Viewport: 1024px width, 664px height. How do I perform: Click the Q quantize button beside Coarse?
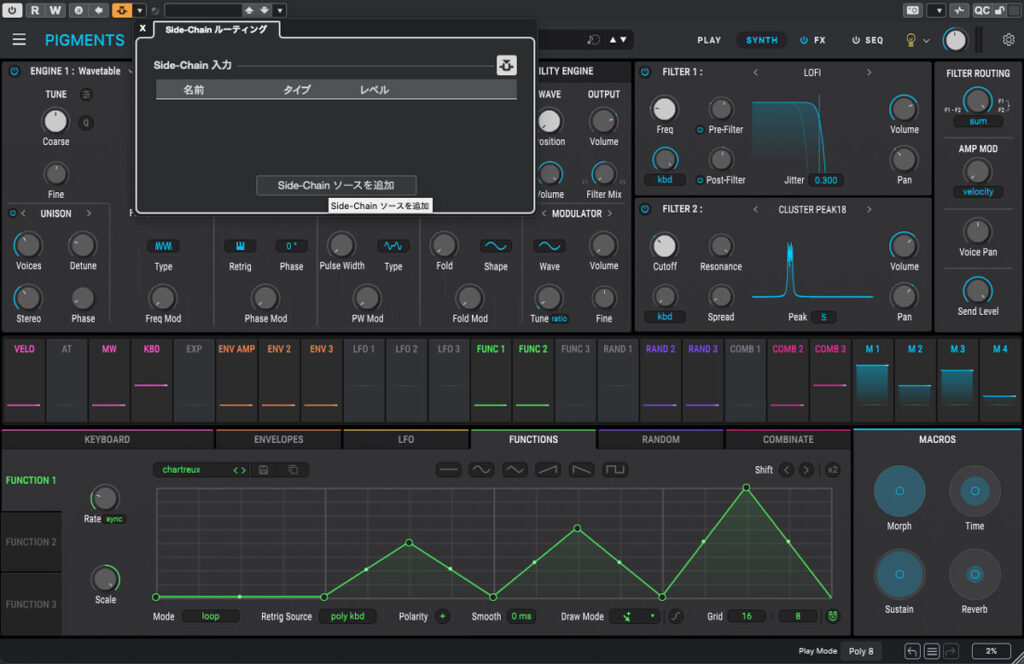pyautogui.click(x=86, y=122)
